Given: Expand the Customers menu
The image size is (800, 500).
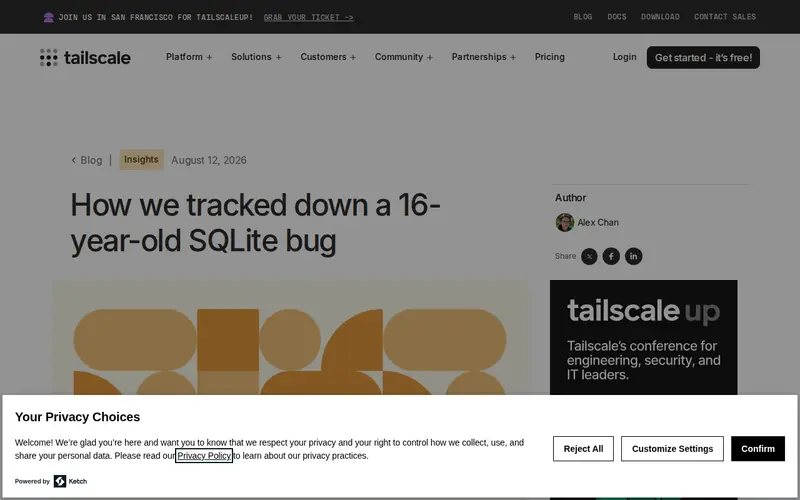Looking at the screenshot, I should tap(328, 57).
